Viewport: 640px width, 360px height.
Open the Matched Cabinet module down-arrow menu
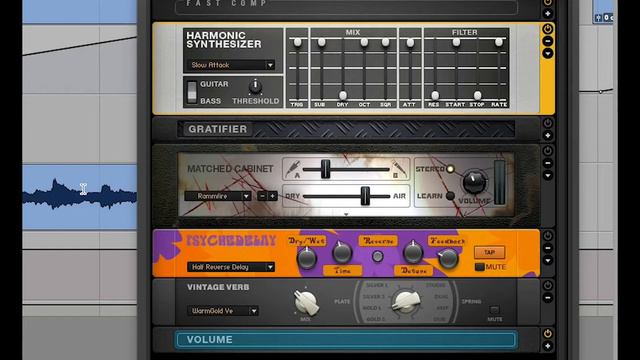548,176
